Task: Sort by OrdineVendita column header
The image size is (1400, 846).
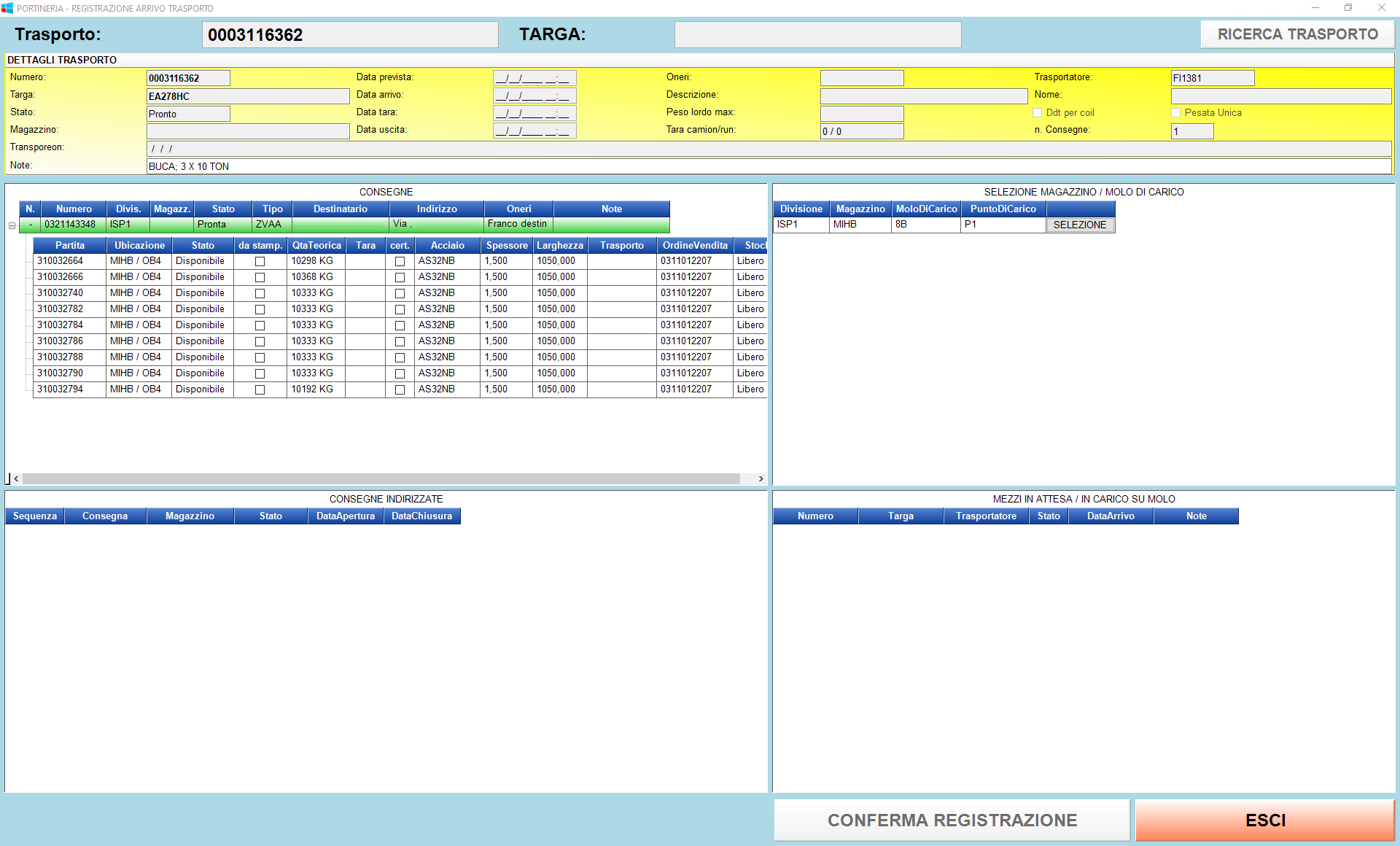Action: (695, 245)
